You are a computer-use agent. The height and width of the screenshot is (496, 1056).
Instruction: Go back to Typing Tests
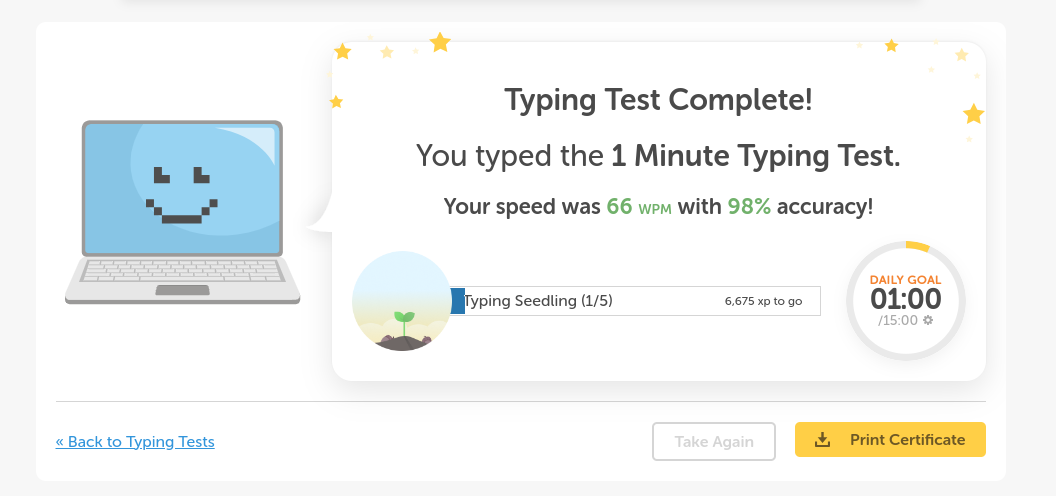pos(135,441)
